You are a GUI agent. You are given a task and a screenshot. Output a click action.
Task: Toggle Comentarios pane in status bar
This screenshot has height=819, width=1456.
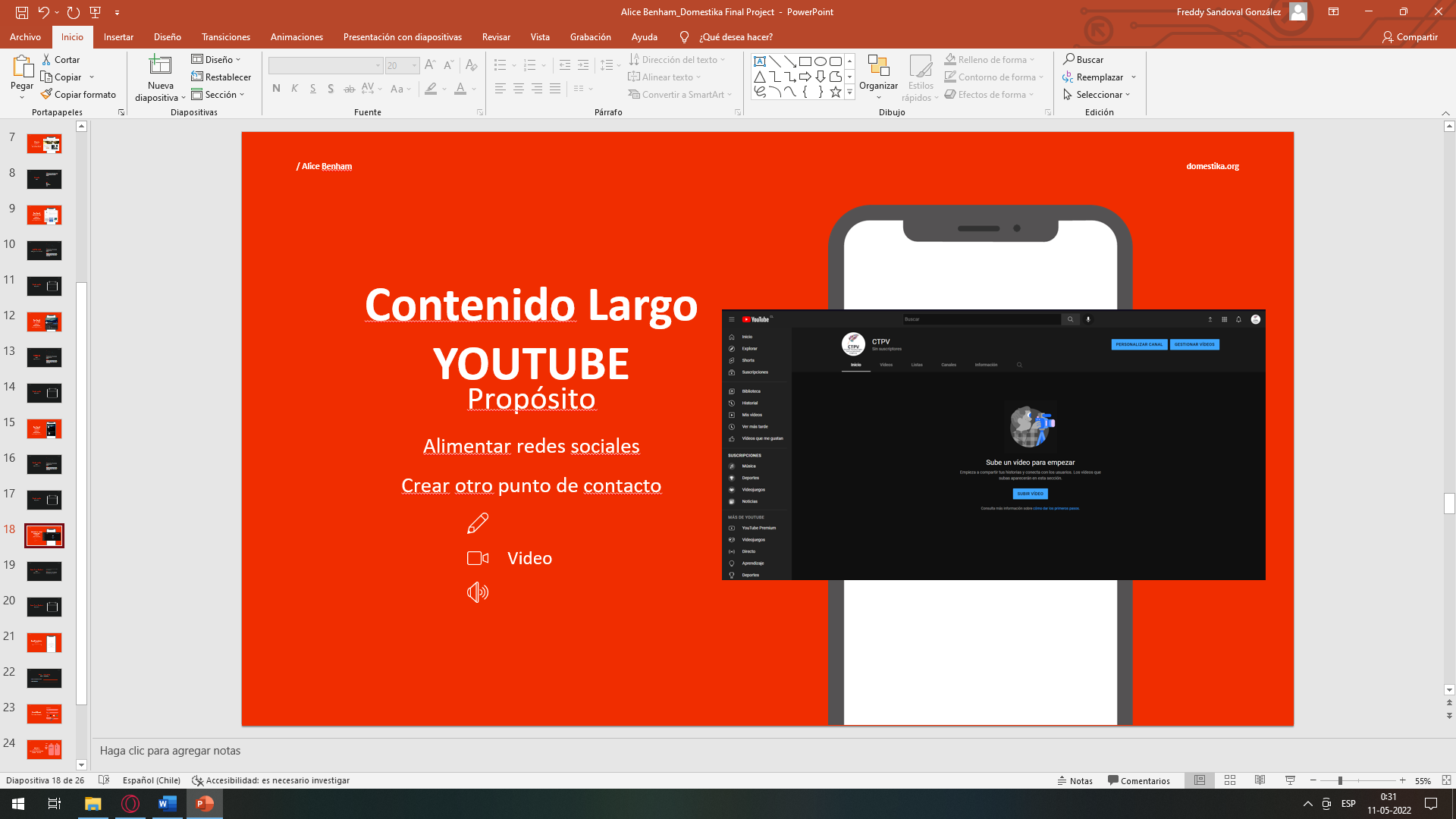tap(1138, 780)
